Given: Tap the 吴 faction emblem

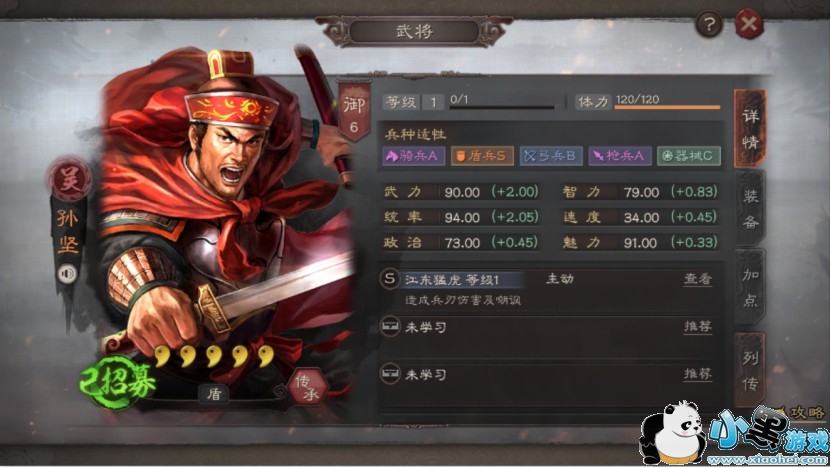Looking at the screenshot, I should (x=69, y=179).
